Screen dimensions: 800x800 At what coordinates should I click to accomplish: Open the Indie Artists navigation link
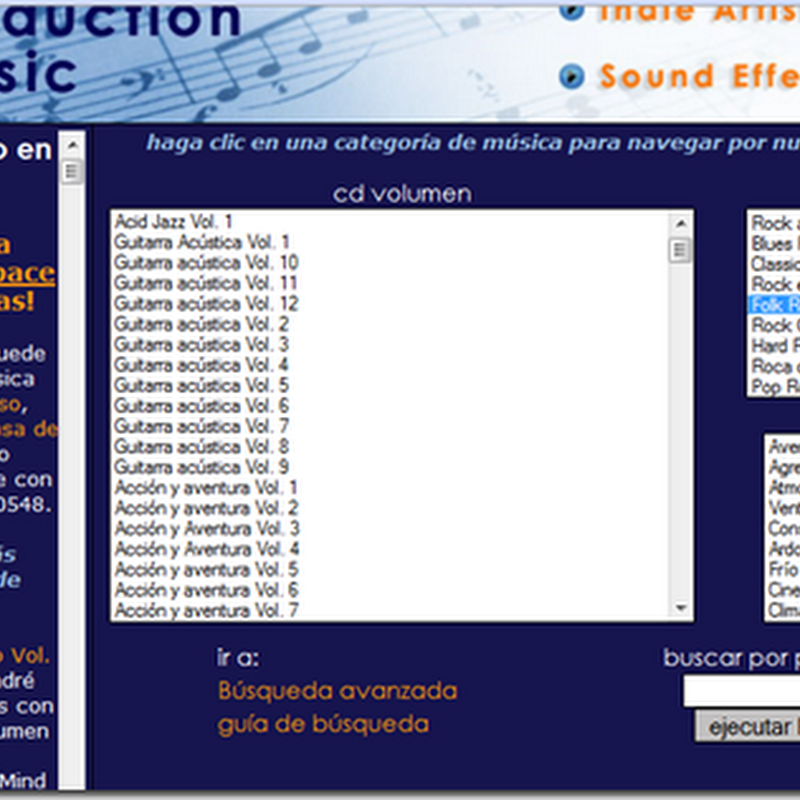(x=700, y=10)
